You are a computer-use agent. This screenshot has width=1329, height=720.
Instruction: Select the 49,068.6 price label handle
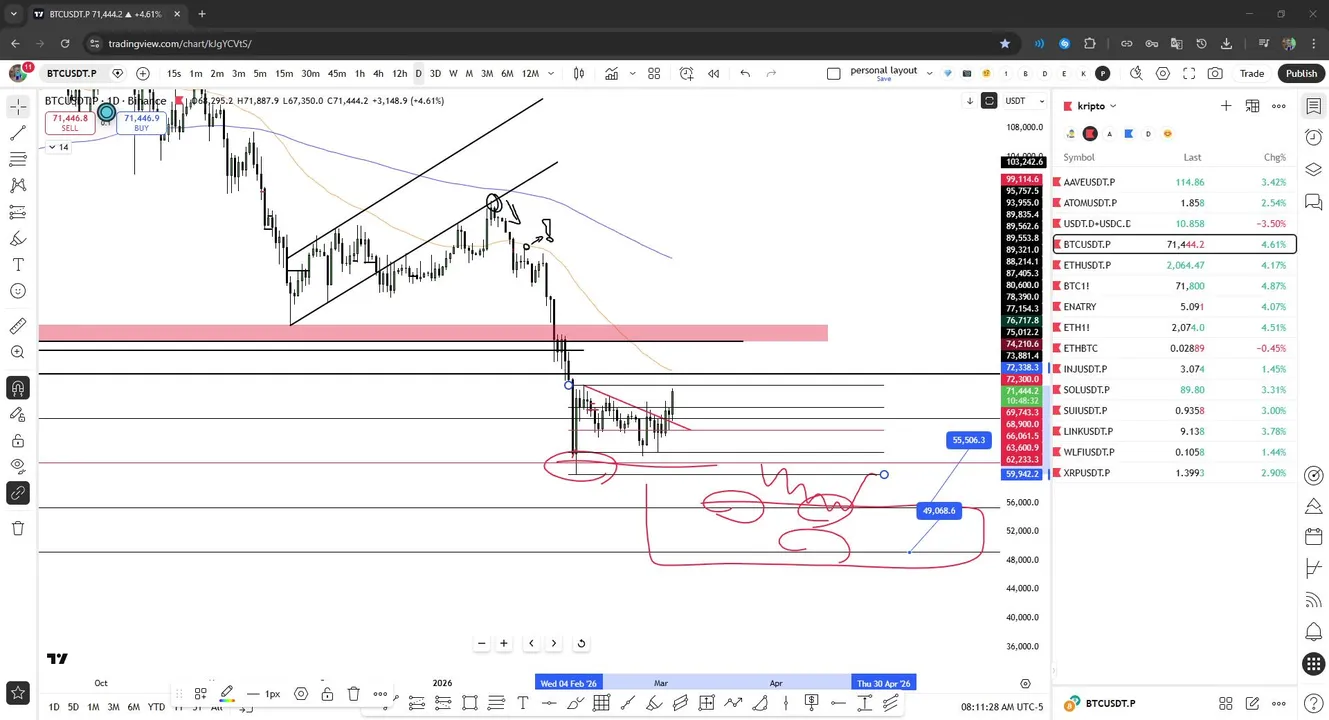coord(938,511)
